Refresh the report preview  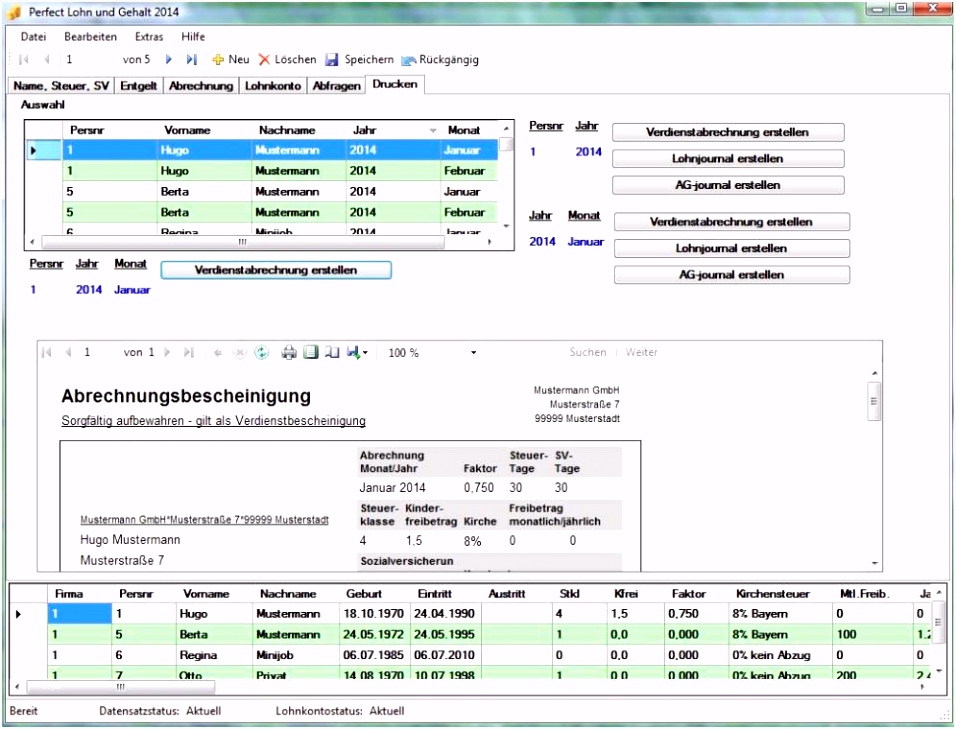click(262, 352)
